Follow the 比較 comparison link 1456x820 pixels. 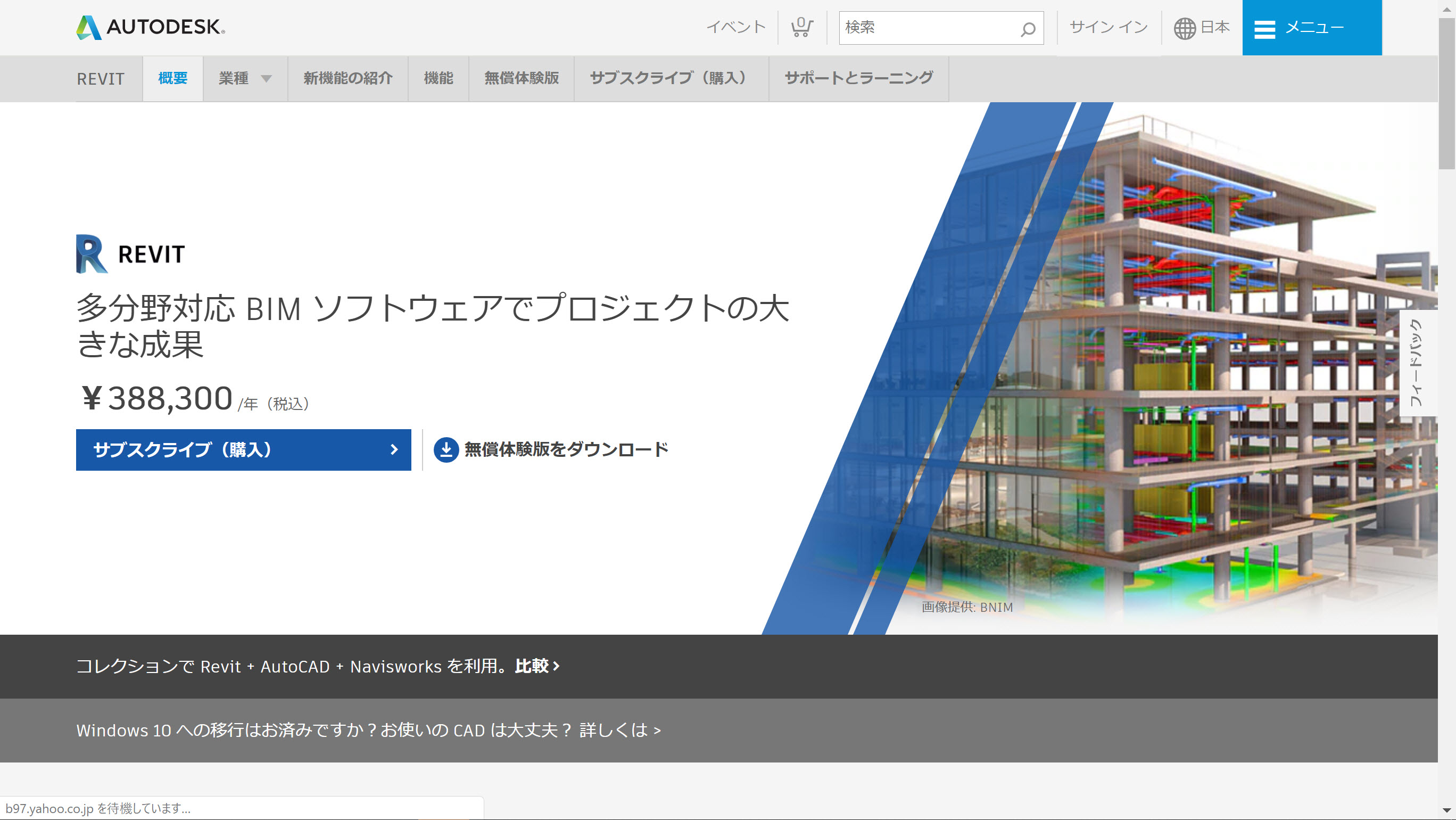click(534, 667)
